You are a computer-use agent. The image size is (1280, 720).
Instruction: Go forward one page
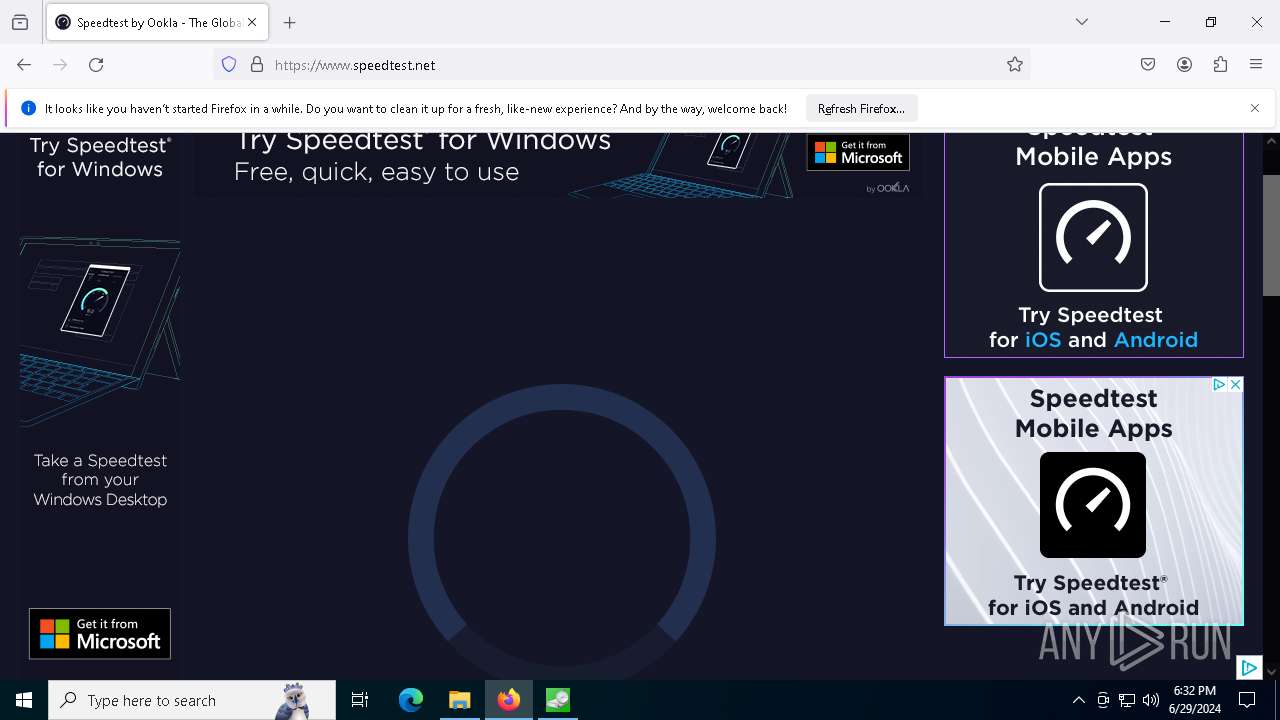60,65
